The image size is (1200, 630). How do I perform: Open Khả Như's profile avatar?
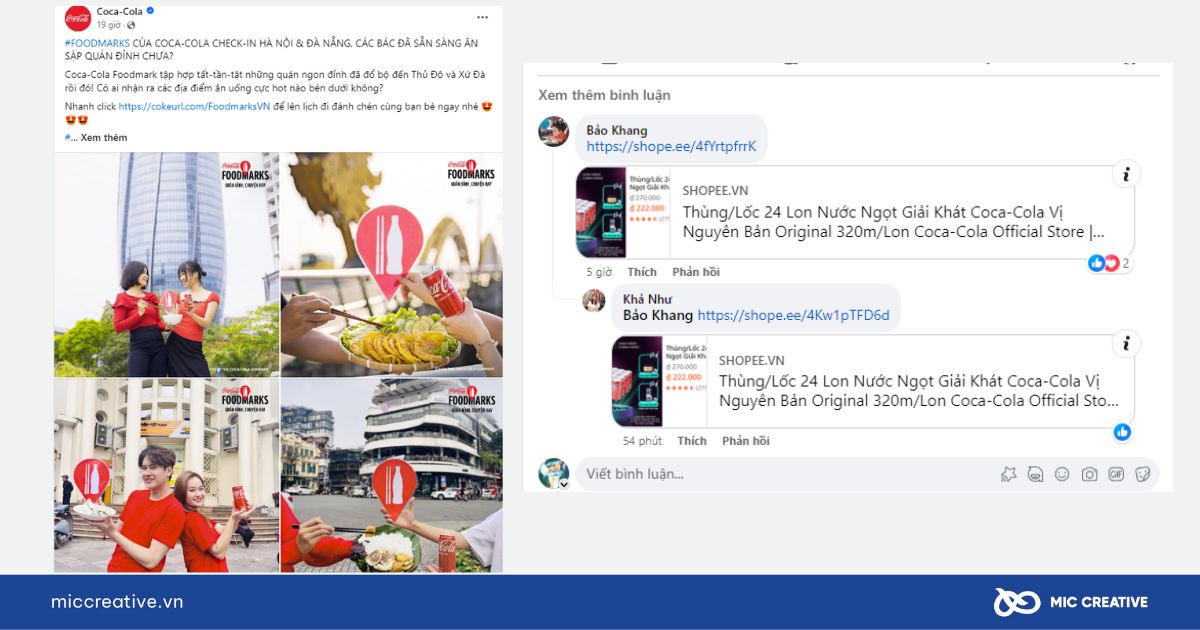(x=594, y=300)
